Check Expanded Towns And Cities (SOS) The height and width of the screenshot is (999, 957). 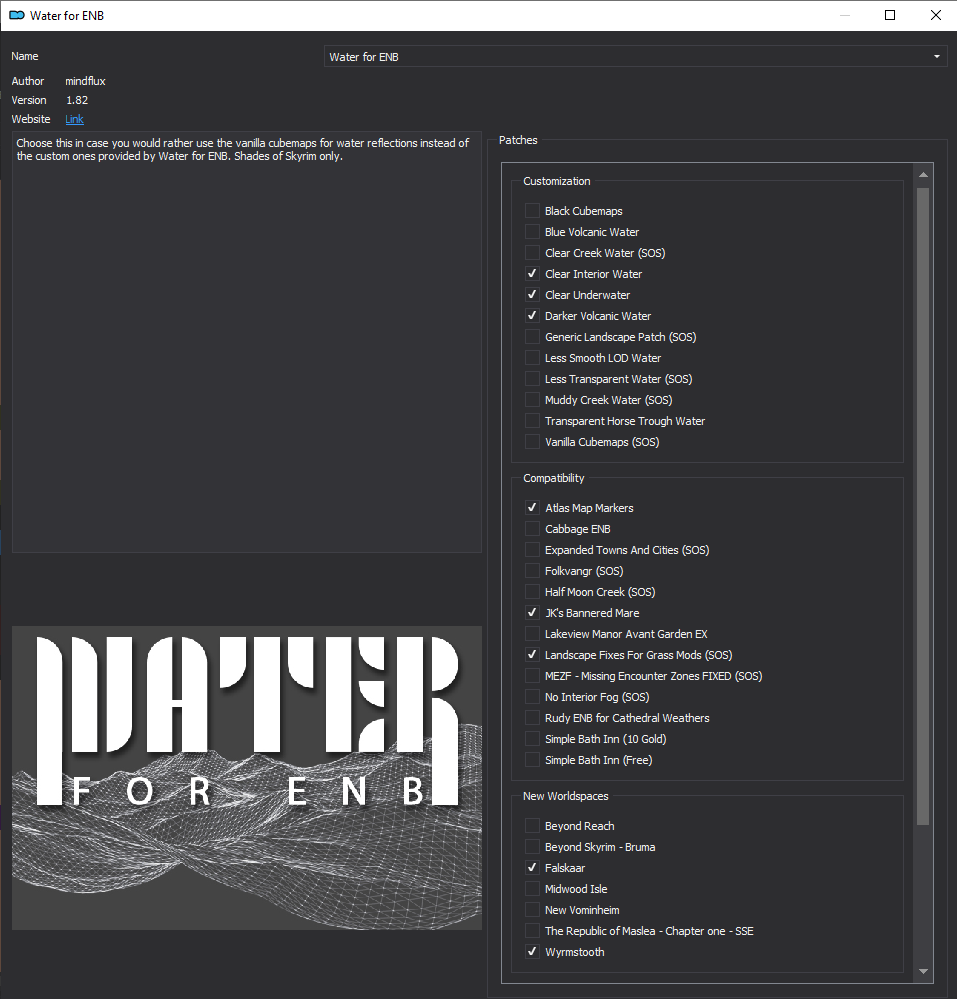click(532, 550)
